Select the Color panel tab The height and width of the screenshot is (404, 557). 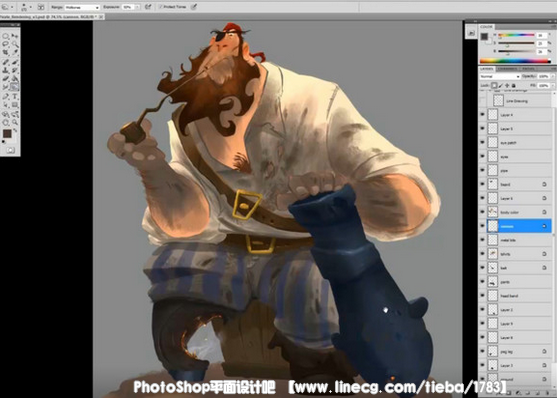[x=486, y=27]
